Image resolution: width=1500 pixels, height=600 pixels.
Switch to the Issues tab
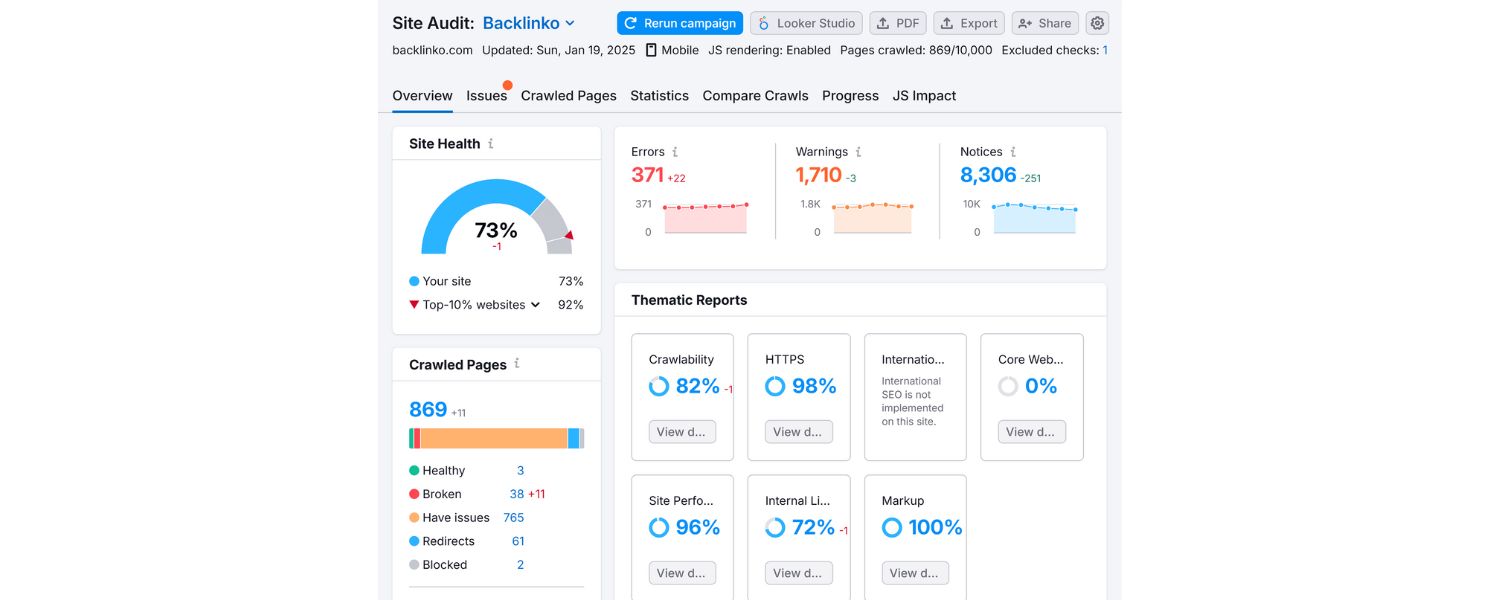click(487, 95)
